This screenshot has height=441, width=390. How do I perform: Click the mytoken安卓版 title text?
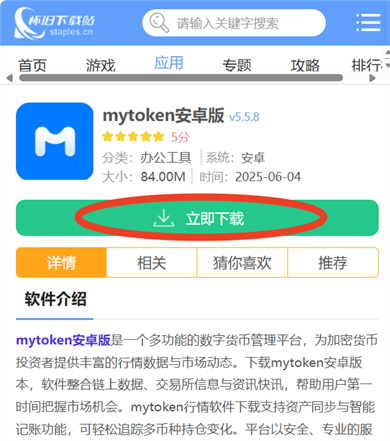(163, 115)
